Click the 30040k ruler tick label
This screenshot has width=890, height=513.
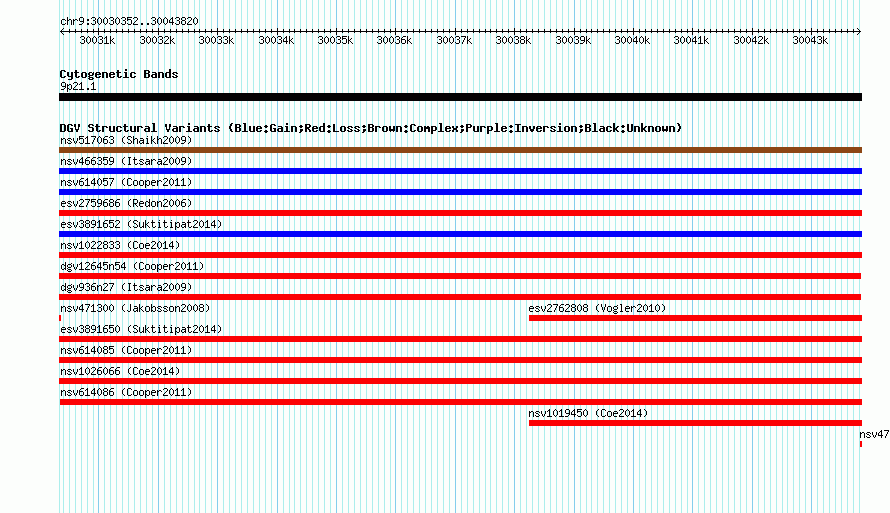[632, 40]
